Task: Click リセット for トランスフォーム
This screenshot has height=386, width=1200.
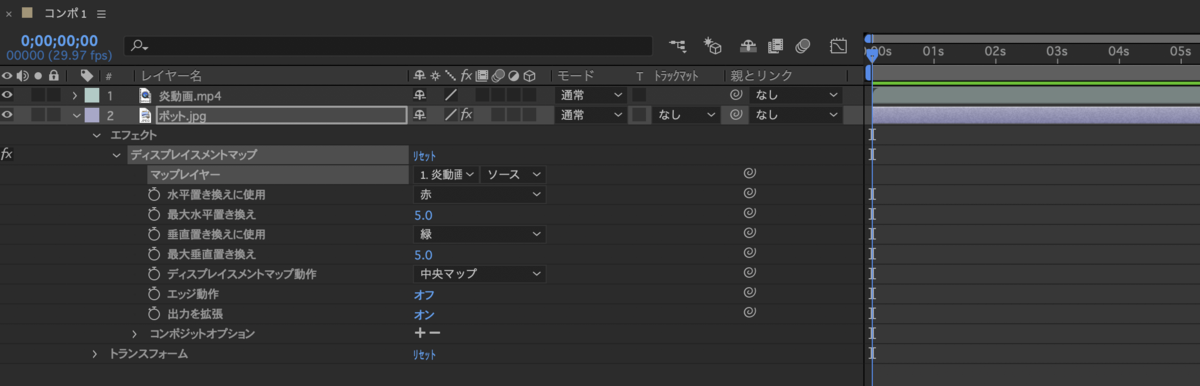Action: (424, 354)
